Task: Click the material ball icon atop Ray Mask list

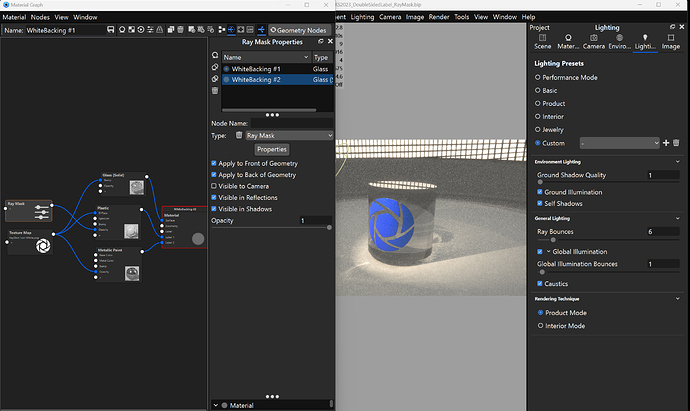Action: [215, 55]
